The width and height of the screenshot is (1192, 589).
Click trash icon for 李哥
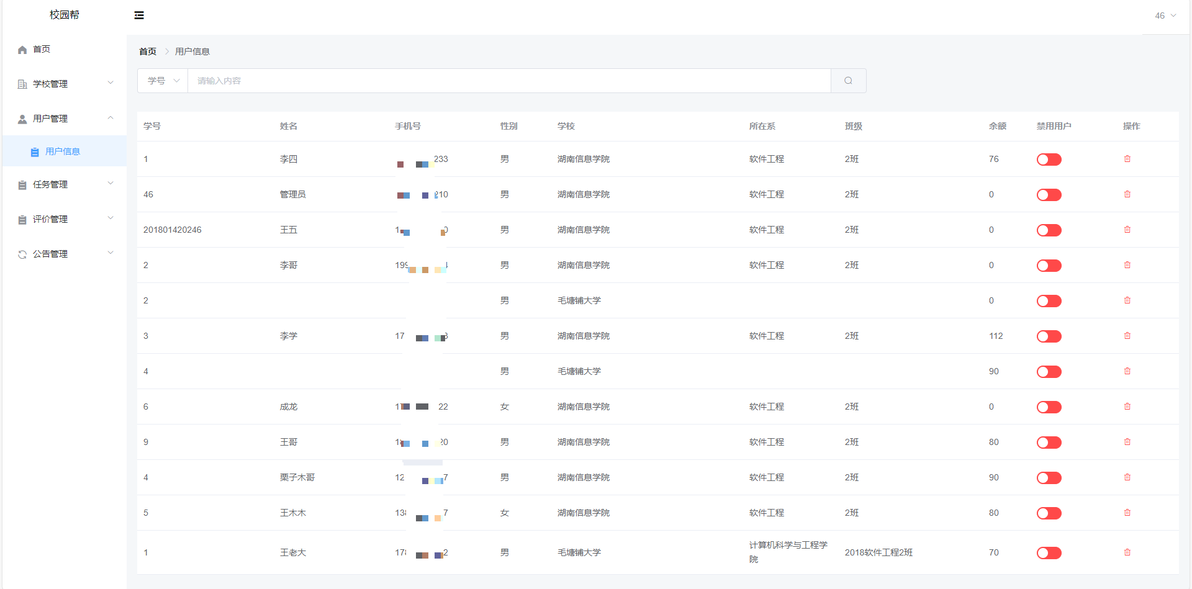1127,265
